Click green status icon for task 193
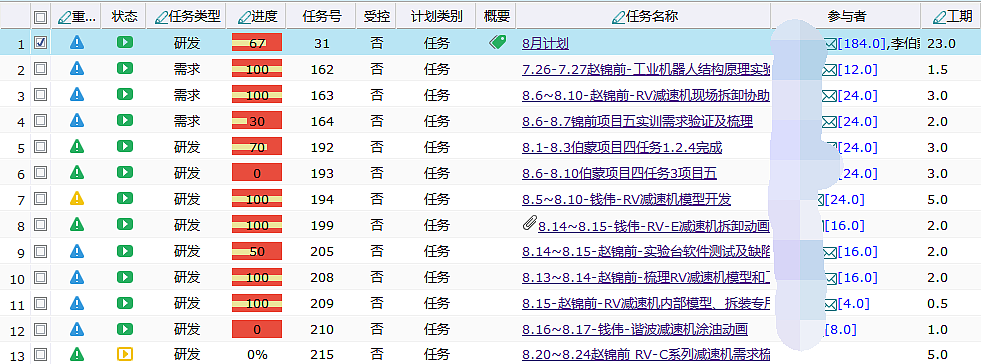Screen dimensions: 981x364 (x=125, y=173)
